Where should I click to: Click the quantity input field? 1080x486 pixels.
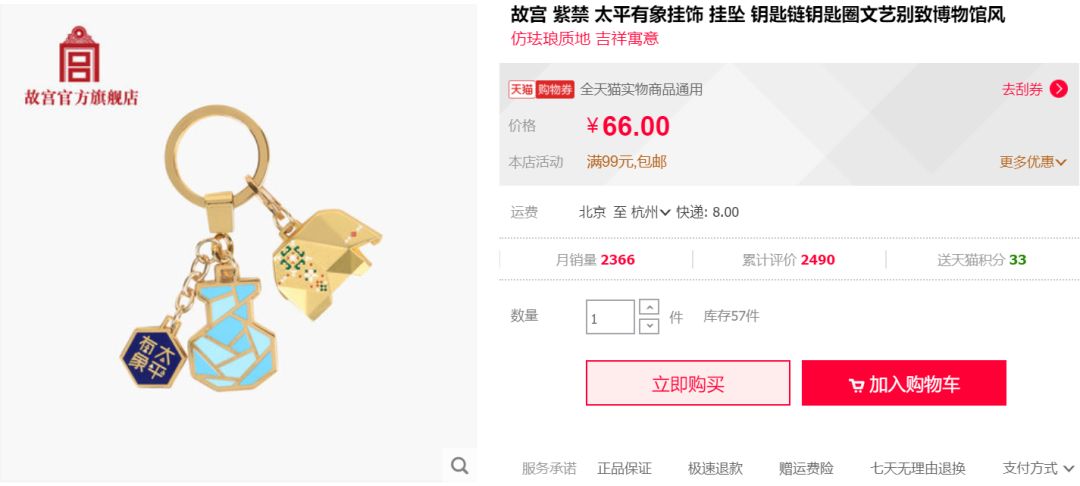(x=610, y=317)
